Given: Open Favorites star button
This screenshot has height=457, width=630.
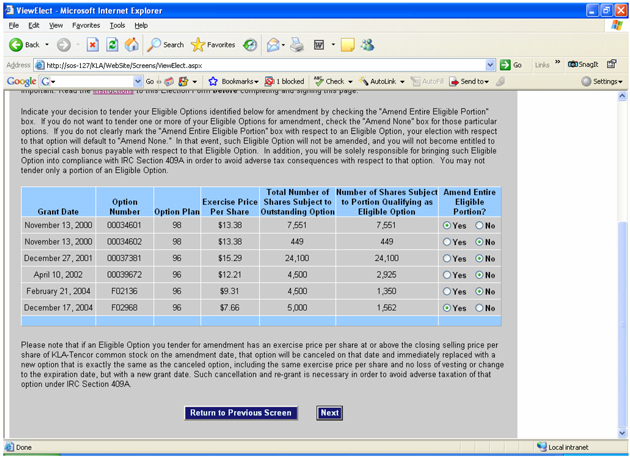Looking at the screenshot, I should click(213, 45).
